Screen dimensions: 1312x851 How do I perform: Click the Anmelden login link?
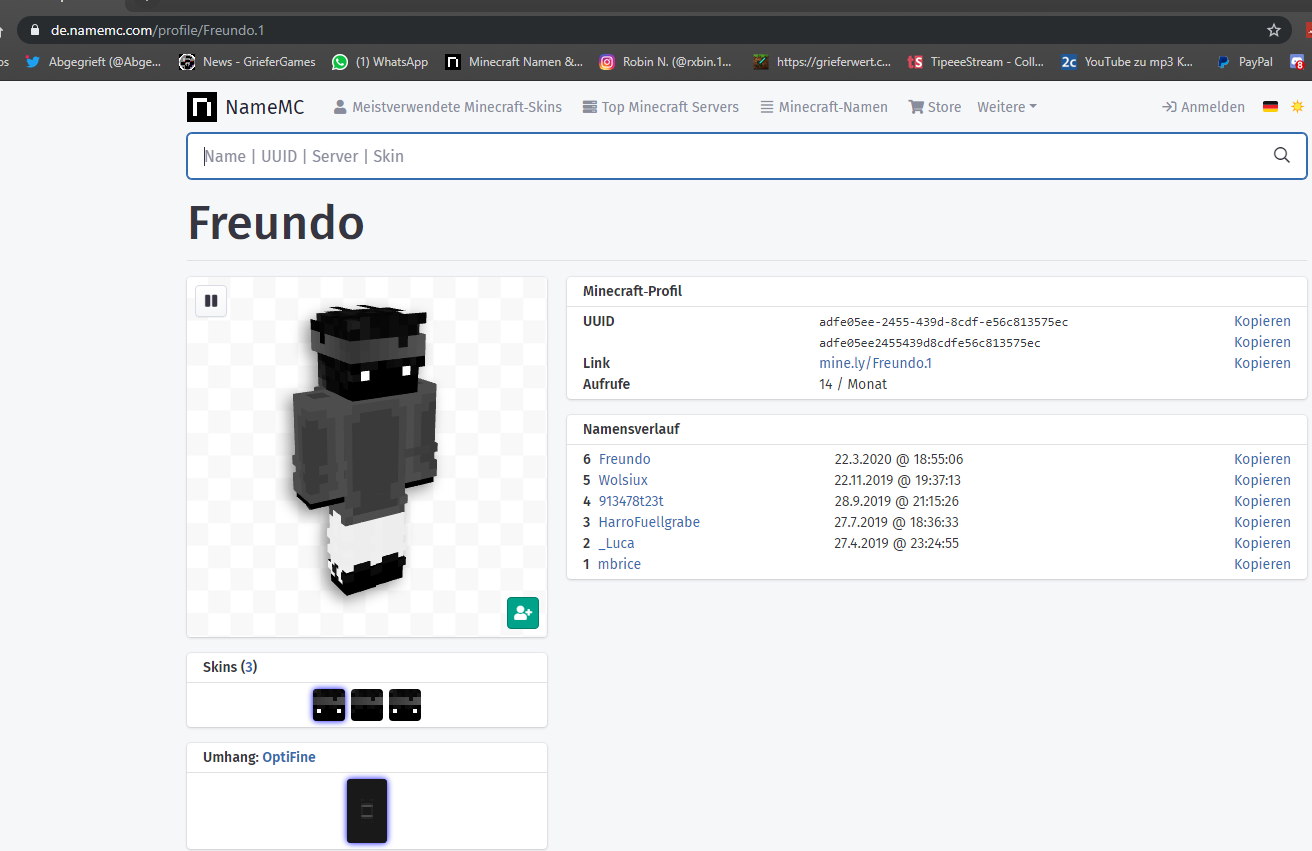(x=1203, y=107)
